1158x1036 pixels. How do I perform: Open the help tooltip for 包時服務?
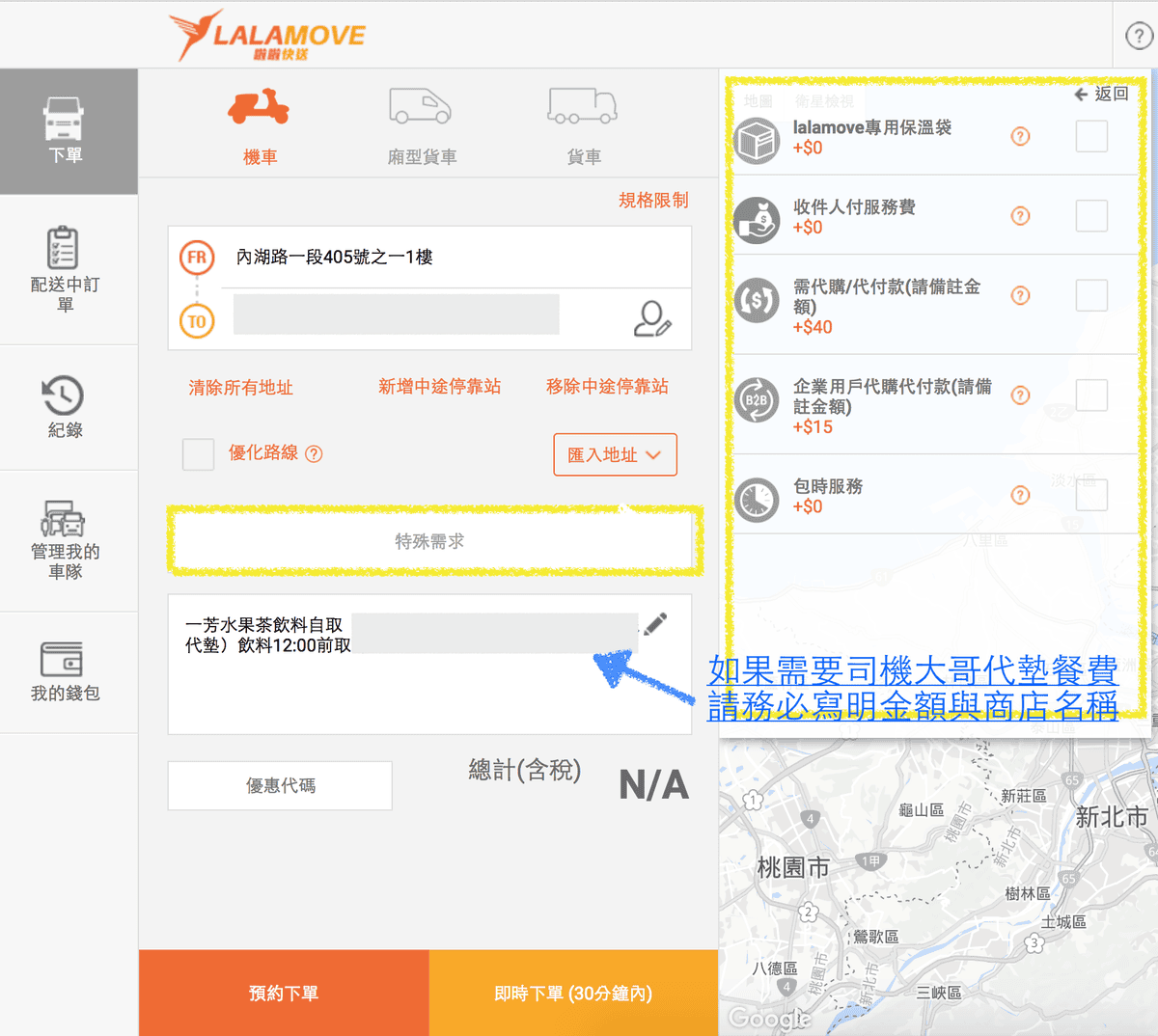pos(1020,495)
